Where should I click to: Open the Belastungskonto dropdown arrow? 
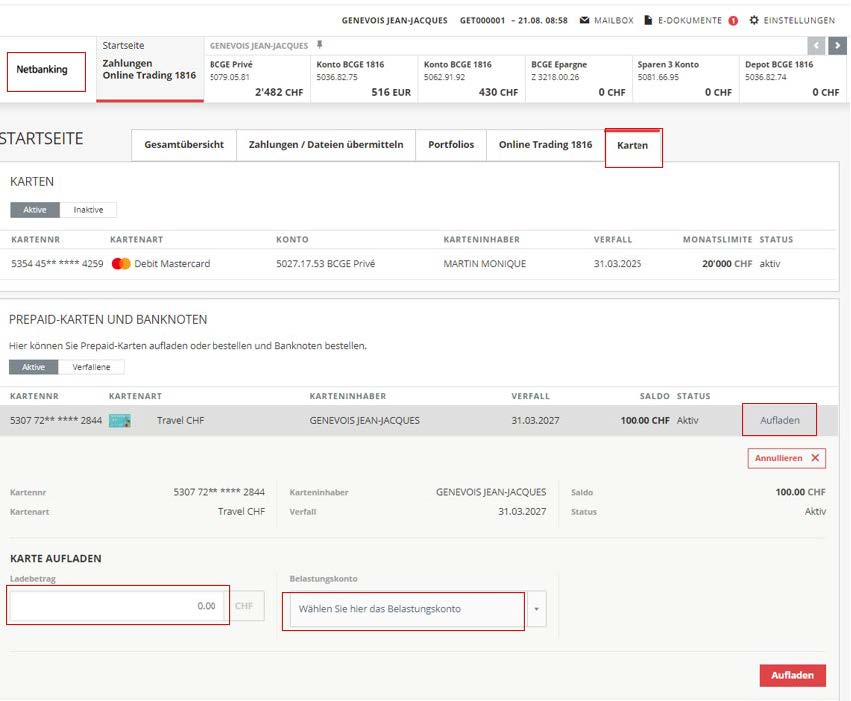[536, 609]
